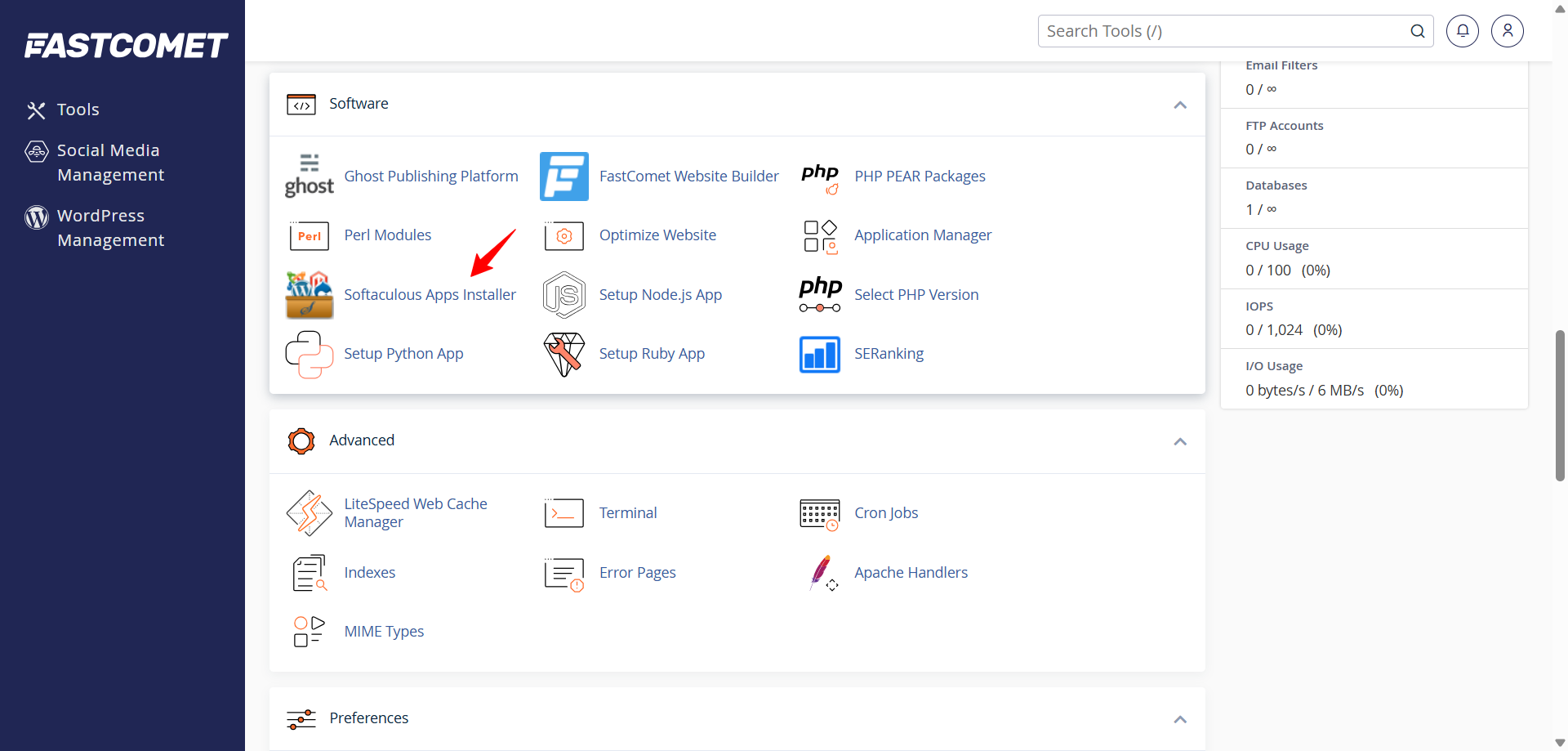Click the Apache Handlers feather icon
The width and height of the screenshot is (1568, 751).
(823, 573)
